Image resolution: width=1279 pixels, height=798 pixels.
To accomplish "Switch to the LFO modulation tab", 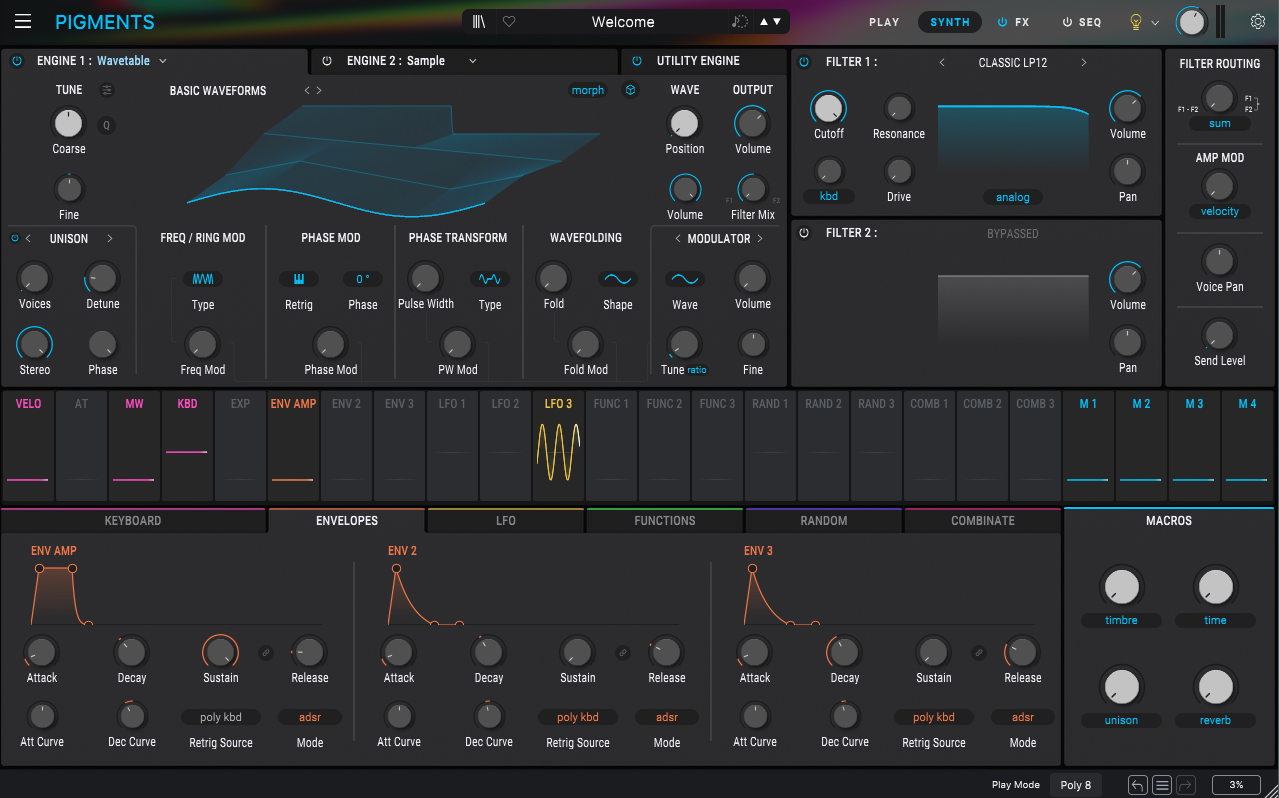I will click(506, 521).
